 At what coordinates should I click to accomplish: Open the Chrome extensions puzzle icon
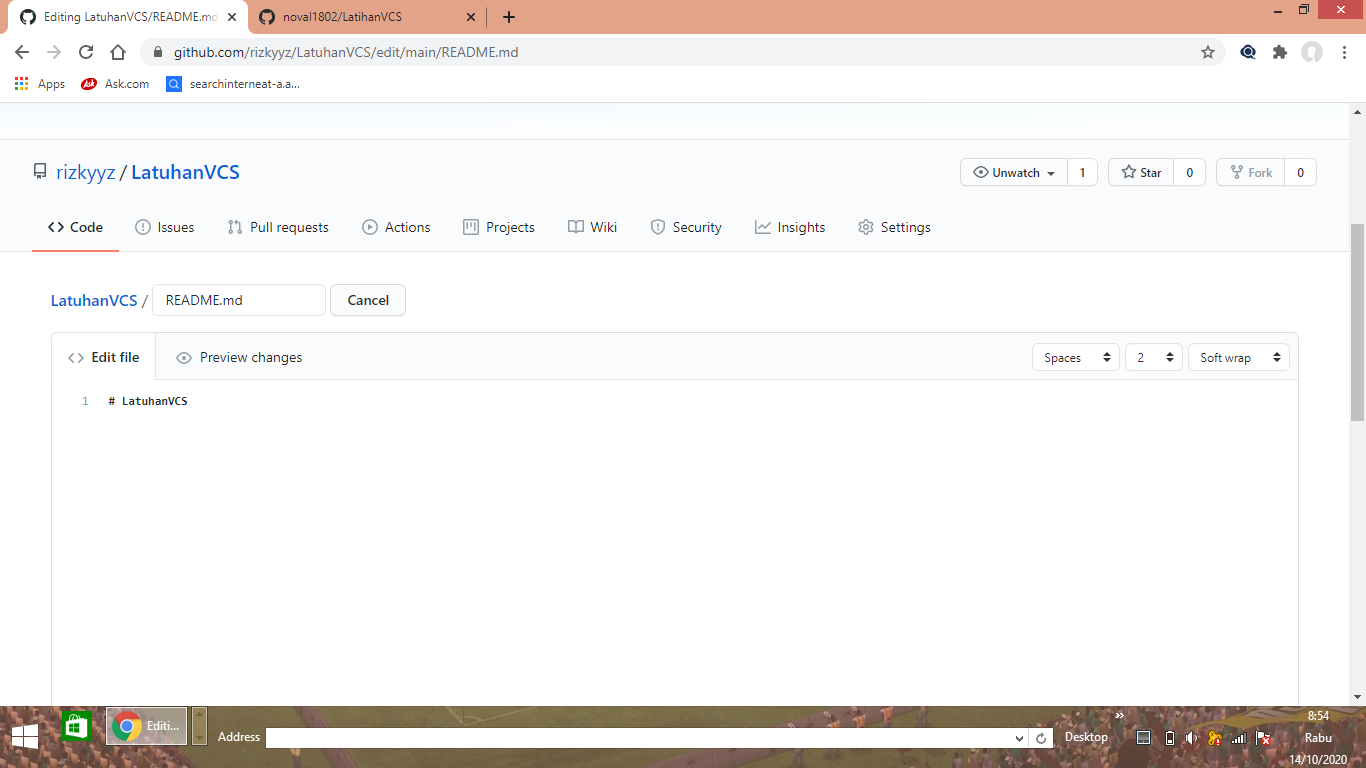click(1280, 52)
